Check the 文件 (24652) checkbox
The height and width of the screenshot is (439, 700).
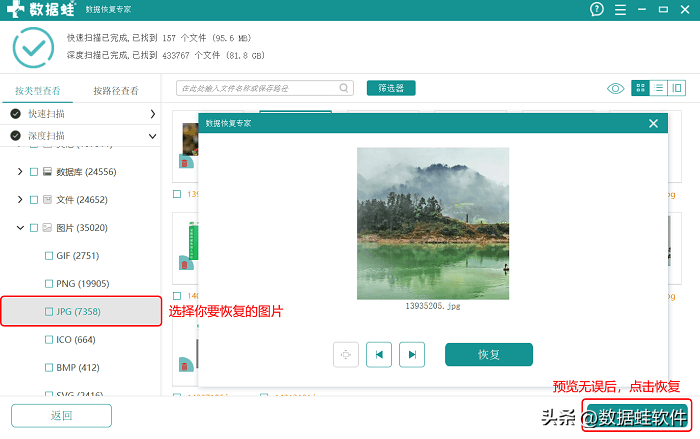click(x=33, y=200)
